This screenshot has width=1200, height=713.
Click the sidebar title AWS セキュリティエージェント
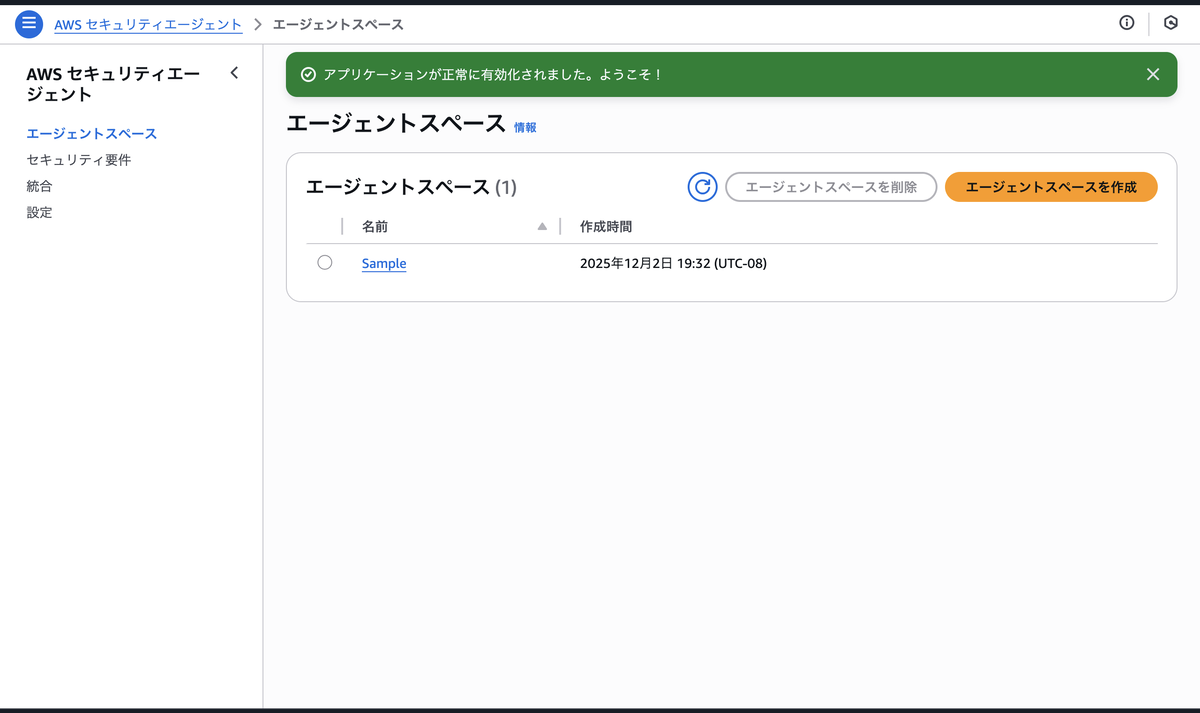[113, 84]
